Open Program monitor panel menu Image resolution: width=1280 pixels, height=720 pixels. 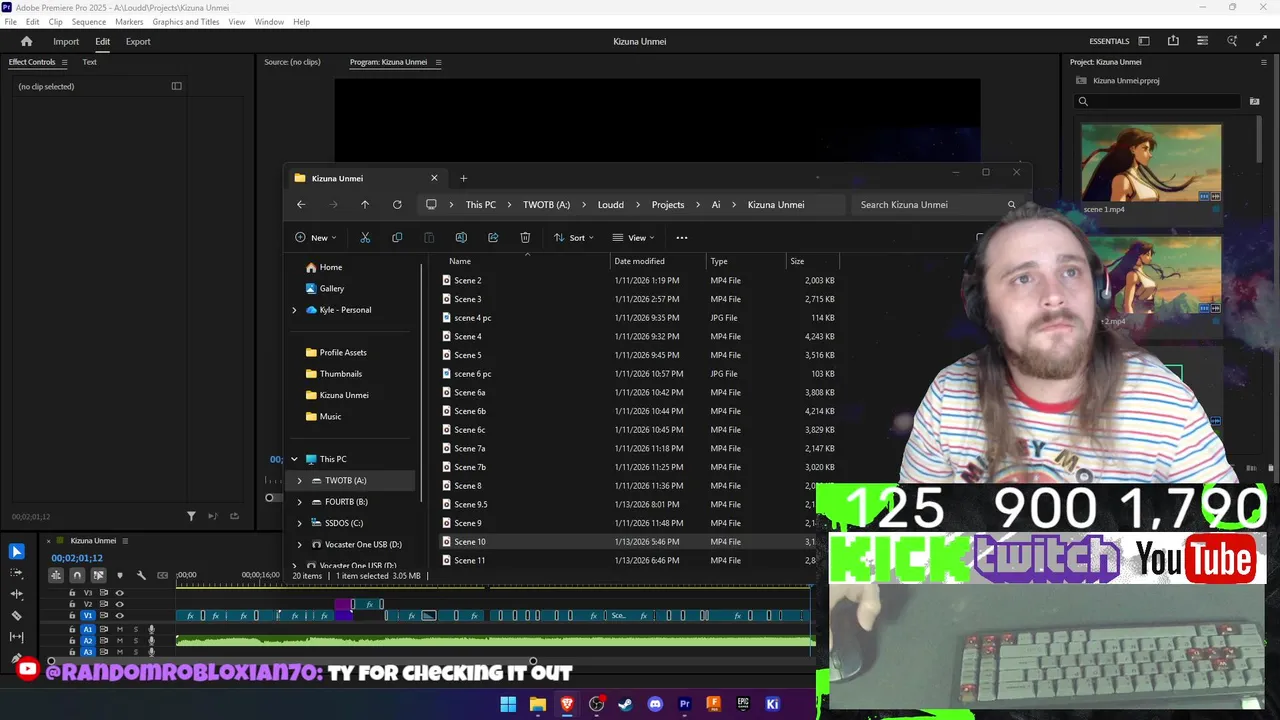(x=438, y=62)
